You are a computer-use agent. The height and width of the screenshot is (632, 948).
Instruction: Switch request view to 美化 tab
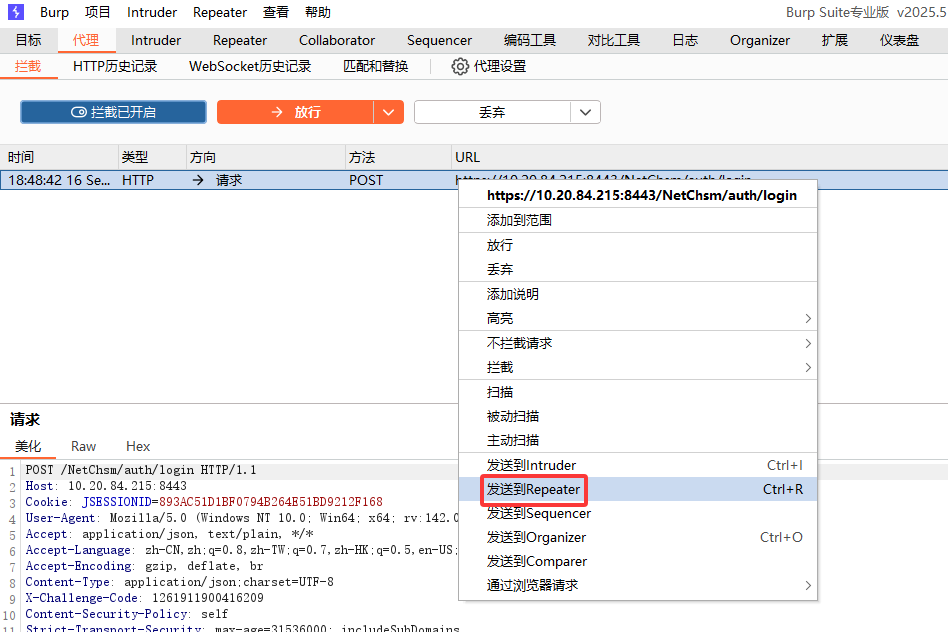[x=28, y=446]
